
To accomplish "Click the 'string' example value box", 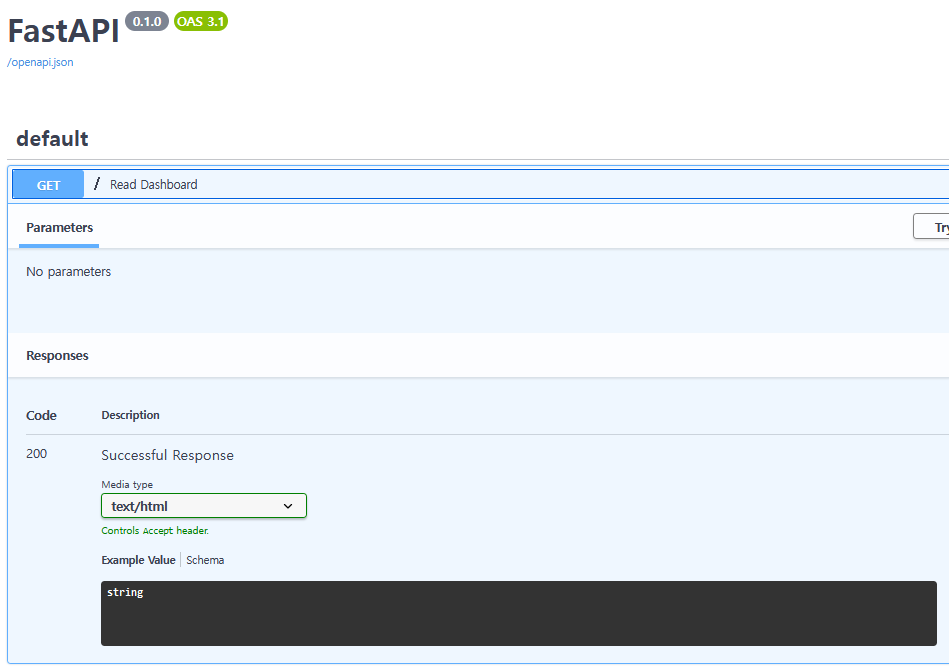I will click(519, 613).
